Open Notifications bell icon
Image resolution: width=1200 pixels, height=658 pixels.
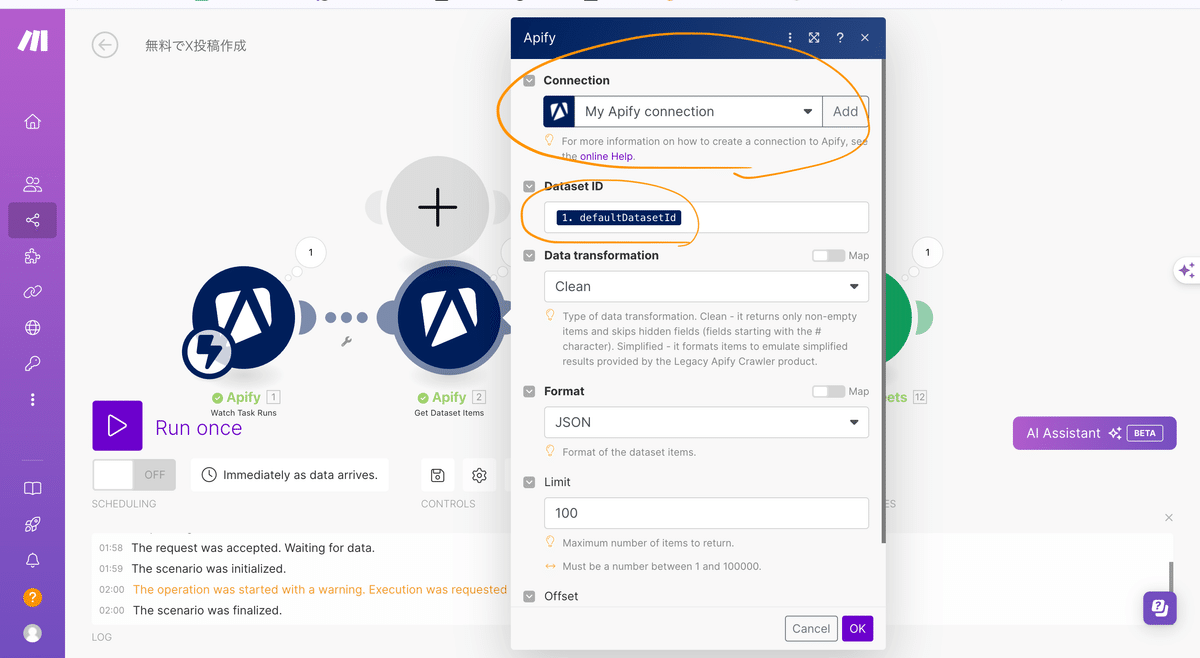pyautogui.click(x=32, y=561)
